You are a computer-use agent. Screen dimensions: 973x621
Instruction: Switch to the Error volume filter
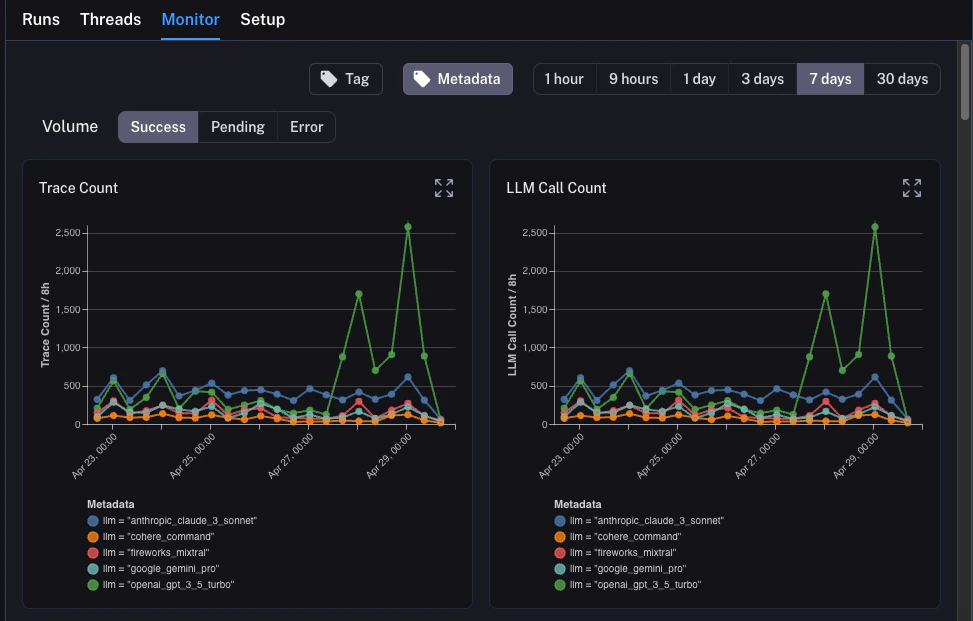[306, 127]
